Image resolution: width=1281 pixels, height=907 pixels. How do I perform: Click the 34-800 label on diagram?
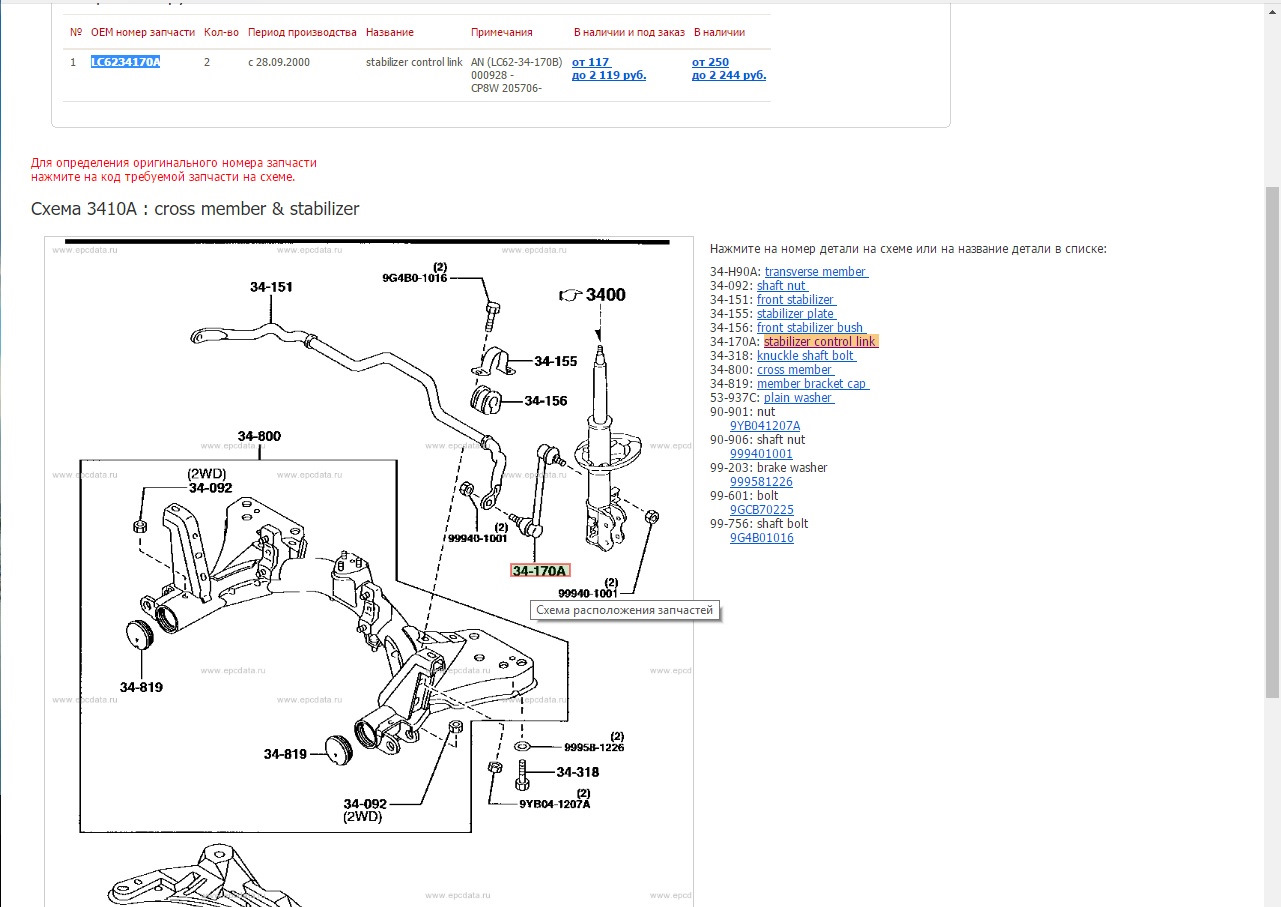(259, 436)
